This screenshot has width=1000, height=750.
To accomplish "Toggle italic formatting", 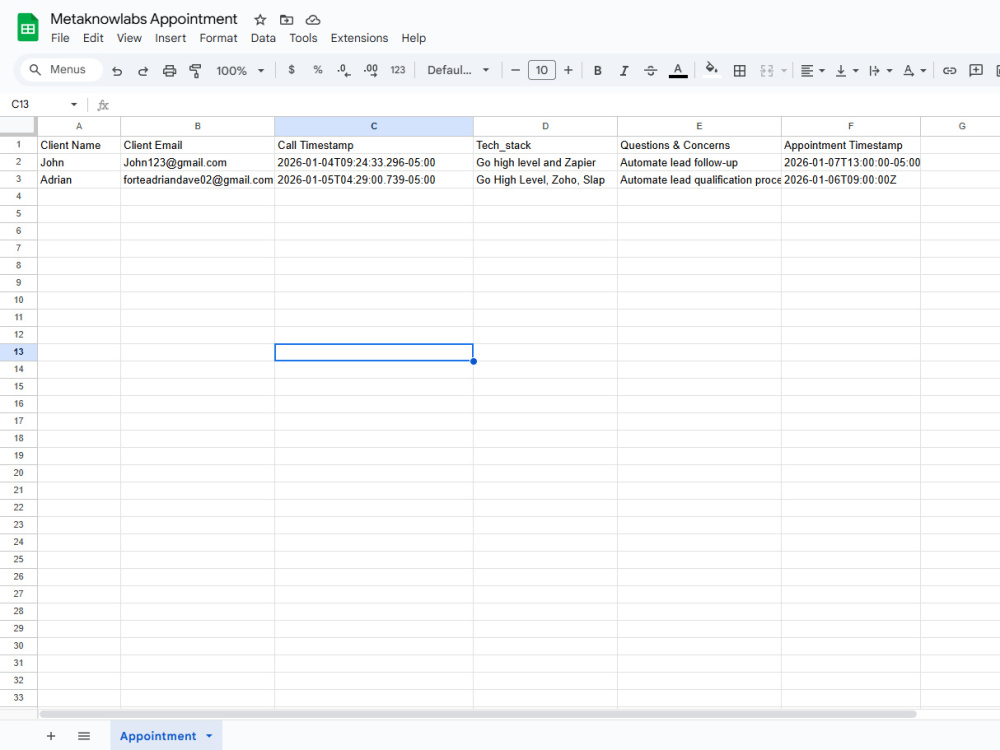I will pos(624,70).
